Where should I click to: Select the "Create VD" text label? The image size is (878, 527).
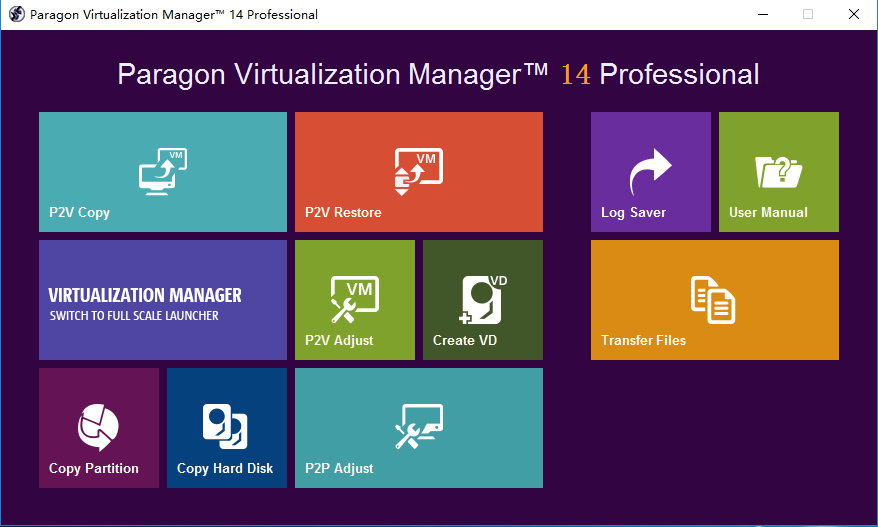(465, 340)
